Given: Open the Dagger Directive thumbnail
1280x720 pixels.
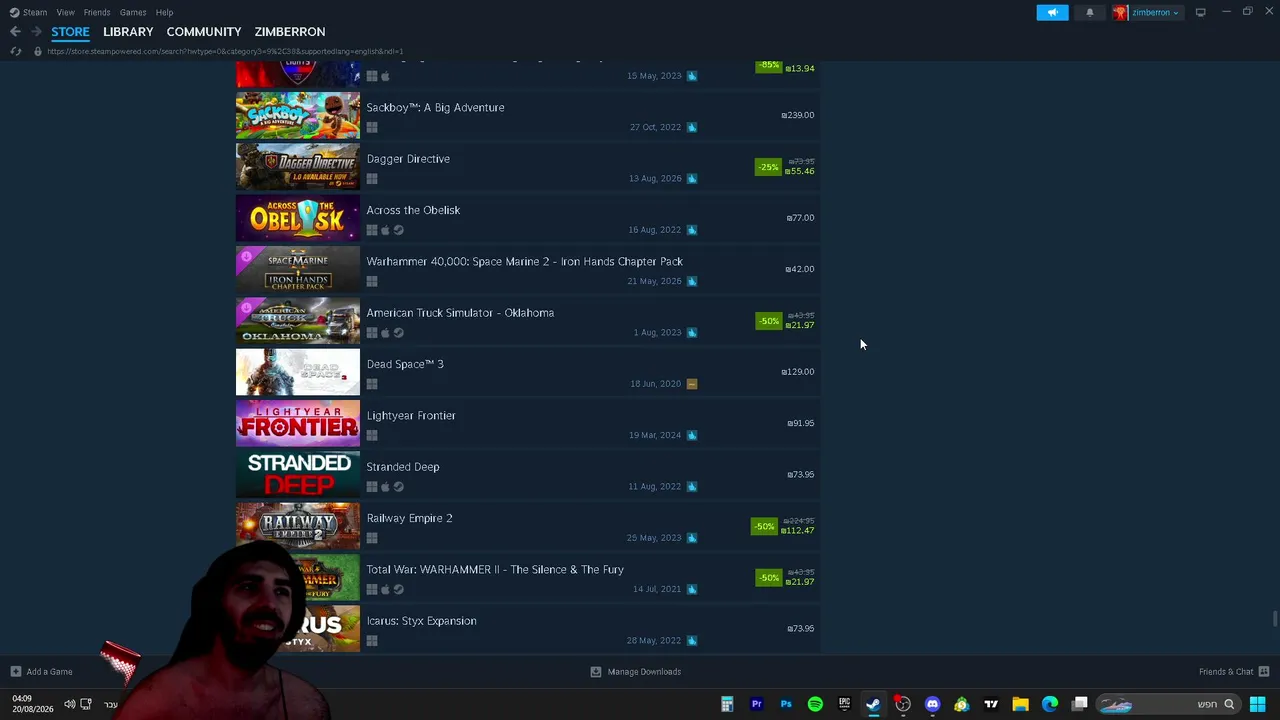Looking at the screenshot, I should click(x=298, y=167).
